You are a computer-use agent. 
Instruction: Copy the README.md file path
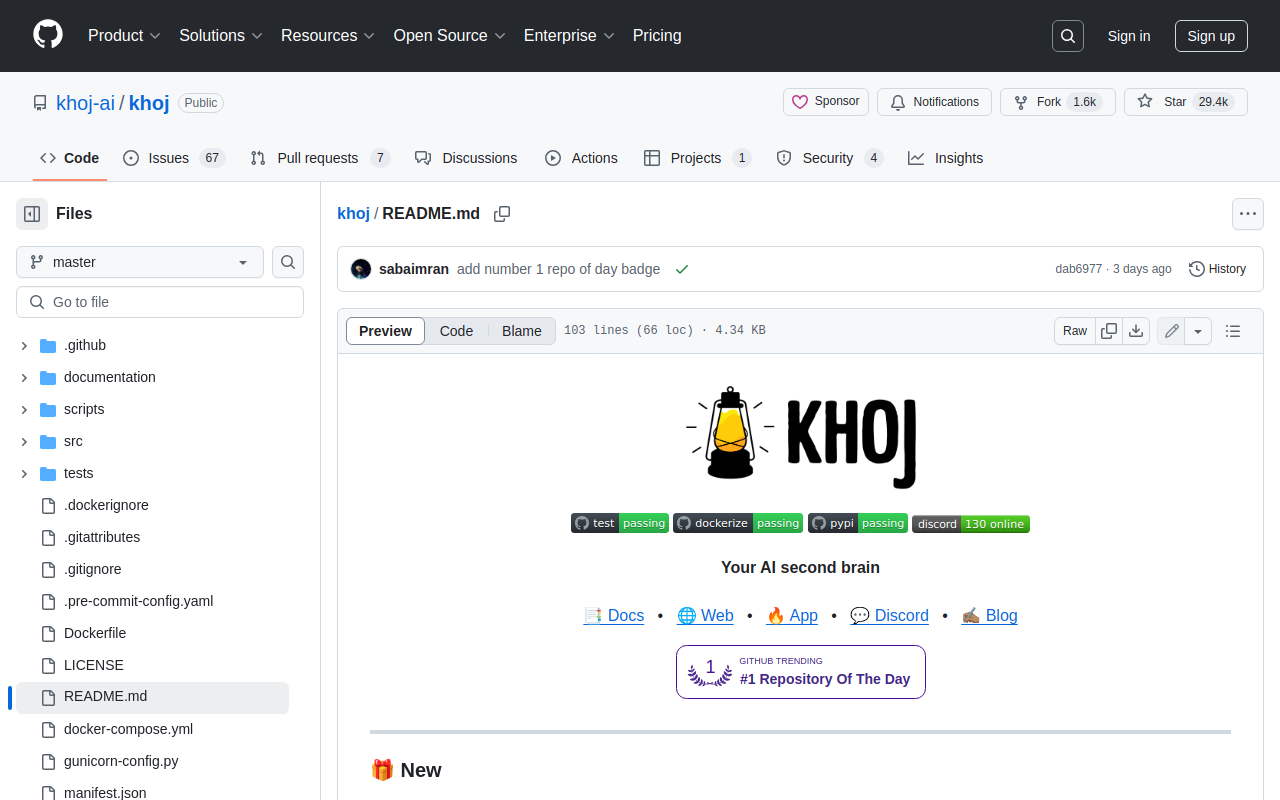[x=502, y=214]
